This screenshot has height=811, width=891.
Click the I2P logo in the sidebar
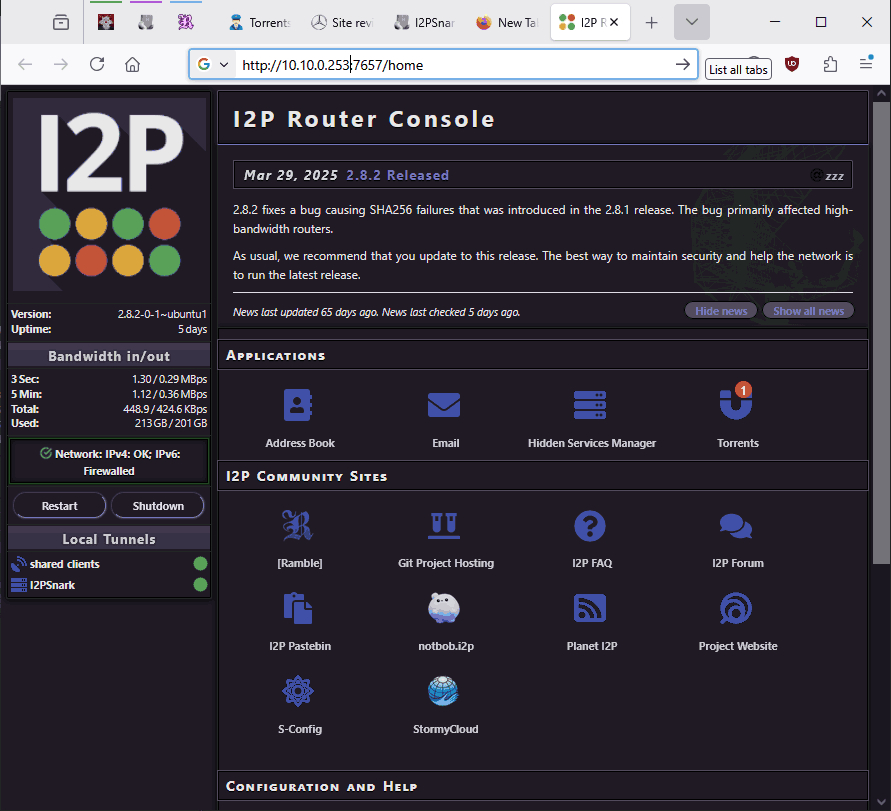pos(109,194)
